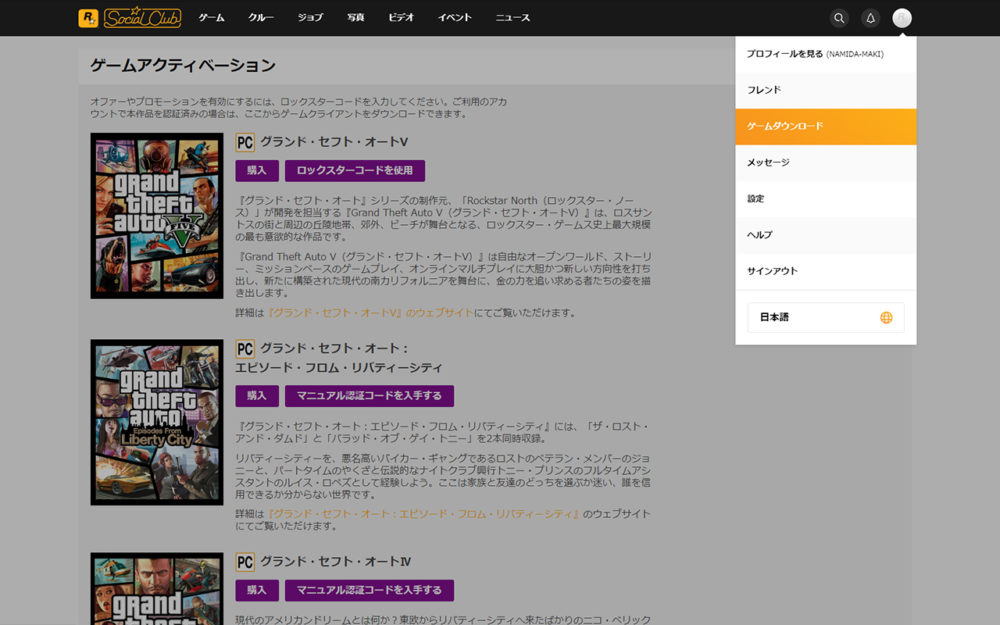Click the globe icon in language selector
Screen dimensions: 1000x625
tap(886, 318)
